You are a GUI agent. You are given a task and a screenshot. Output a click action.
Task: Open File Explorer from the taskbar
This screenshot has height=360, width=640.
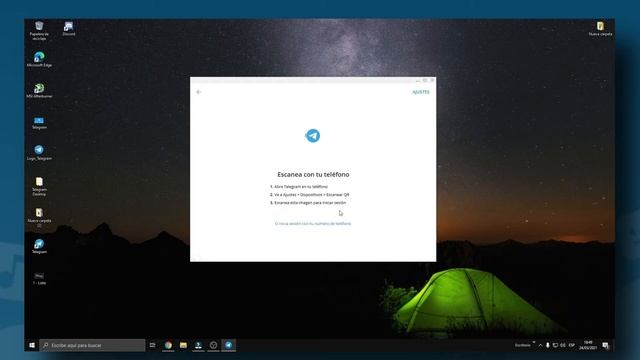tap(183, 345)
